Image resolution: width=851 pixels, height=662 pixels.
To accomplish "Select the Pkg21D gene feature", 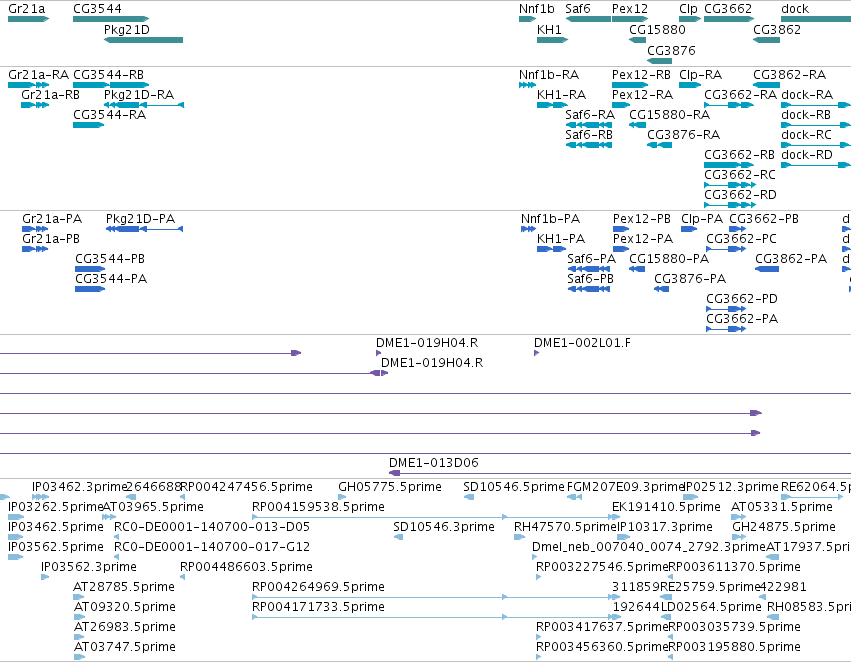I will [x=143, y=40].
